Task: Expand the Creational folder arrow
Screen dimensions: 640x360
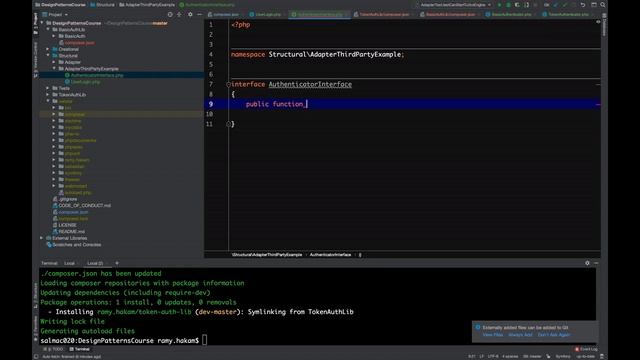Action: pyautogui.click(x=48, y=49)
